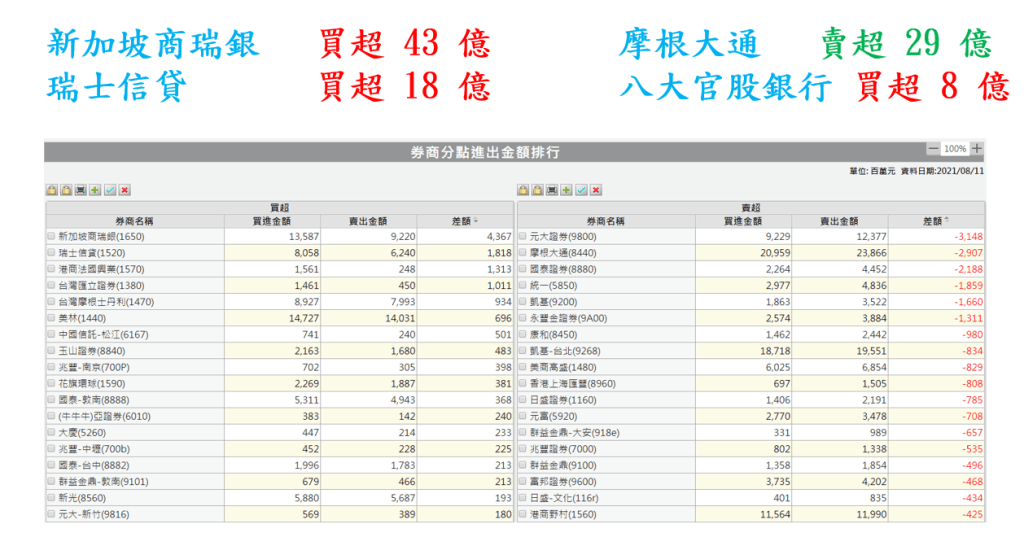Click the 100% zoom level field

tap(955, 148)
